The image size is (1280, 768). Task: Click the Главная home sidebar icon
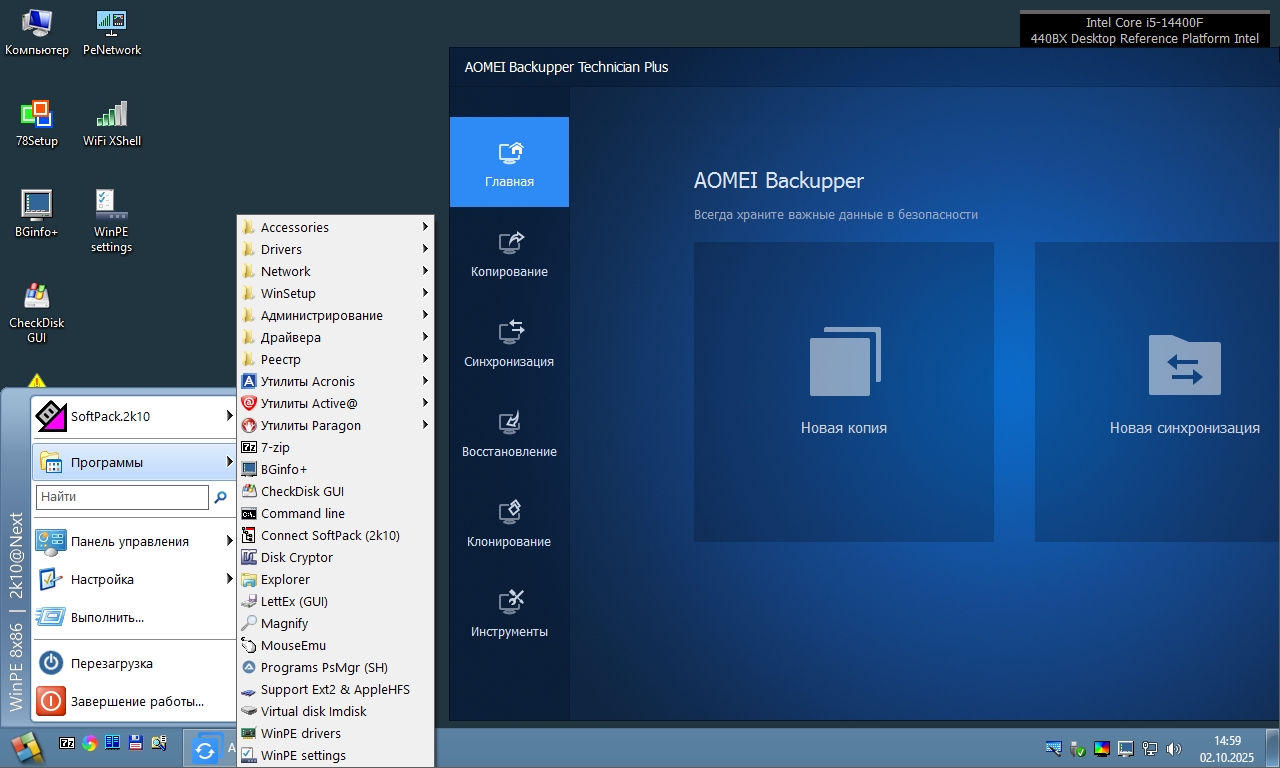[509, 162]
